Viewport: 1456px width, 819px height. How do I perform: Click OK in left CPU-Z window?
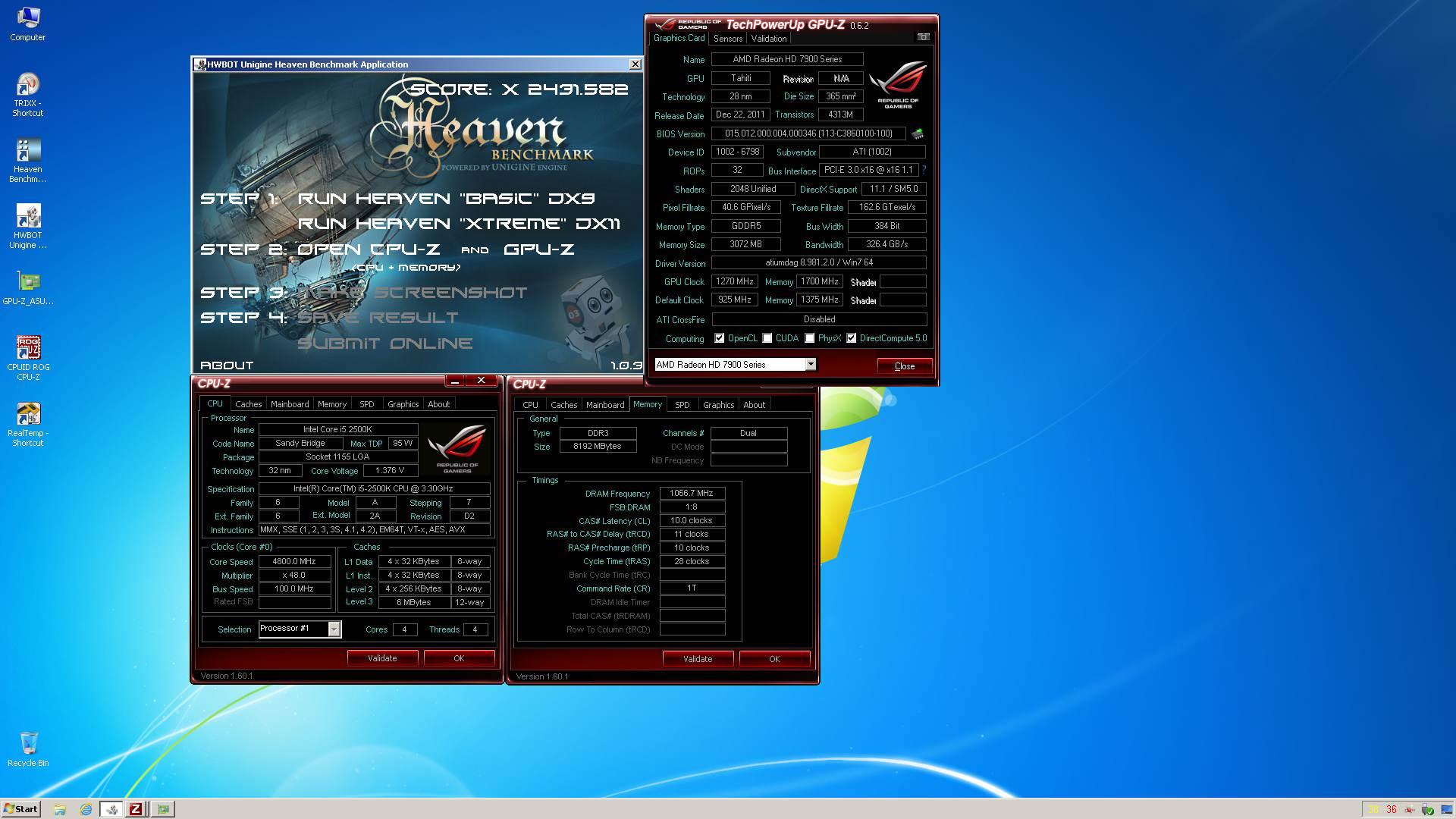point(459,658)
